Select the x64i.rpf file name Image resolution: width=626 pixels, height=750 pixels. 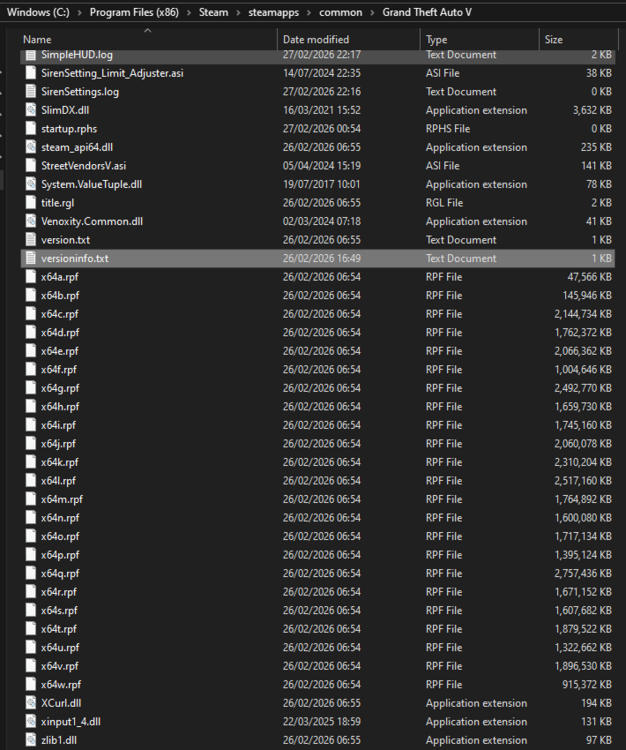coord(58,426)
